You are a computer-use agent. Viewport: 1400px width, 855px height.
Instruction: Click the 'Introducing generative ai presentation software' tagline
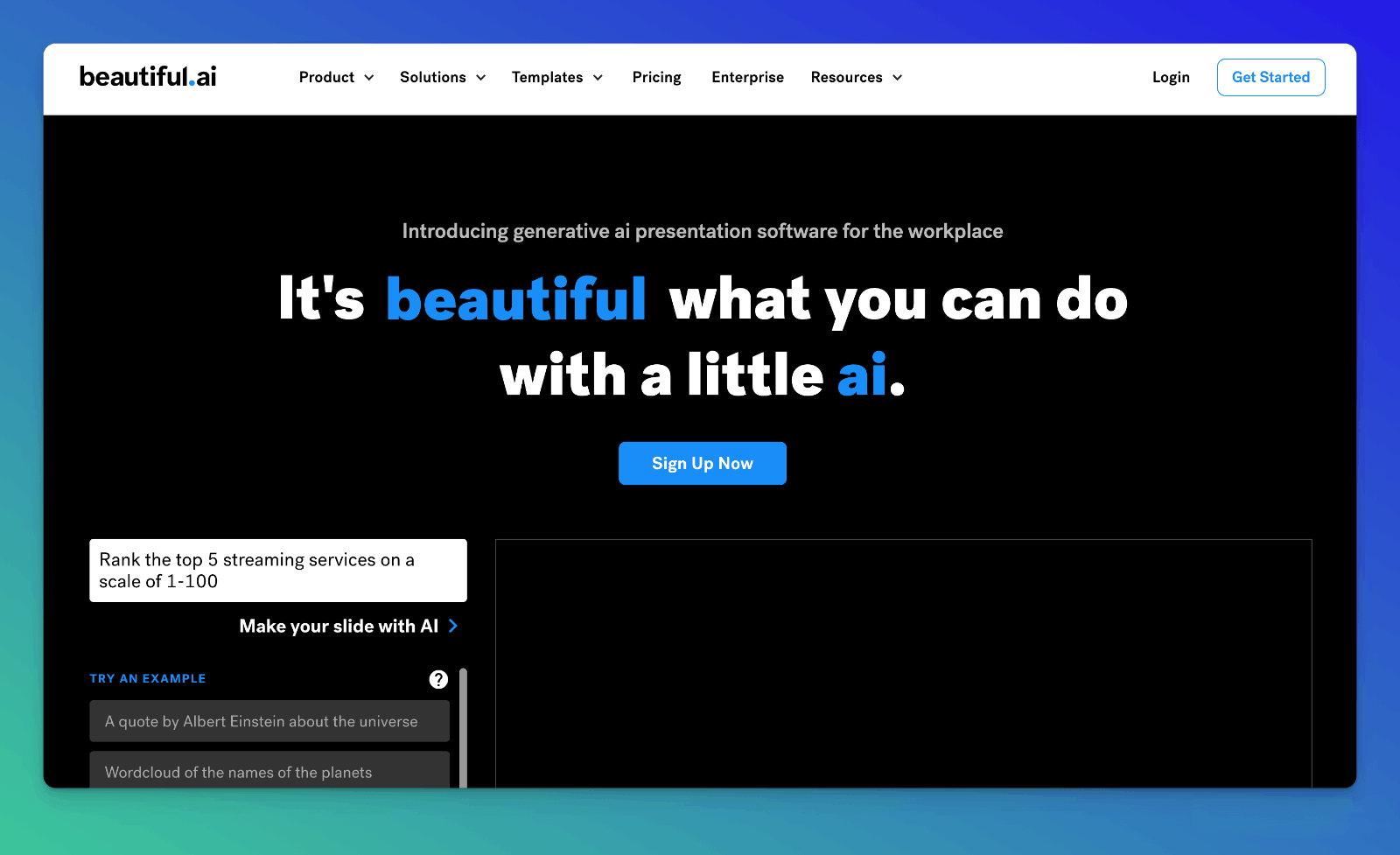[703, 231]
